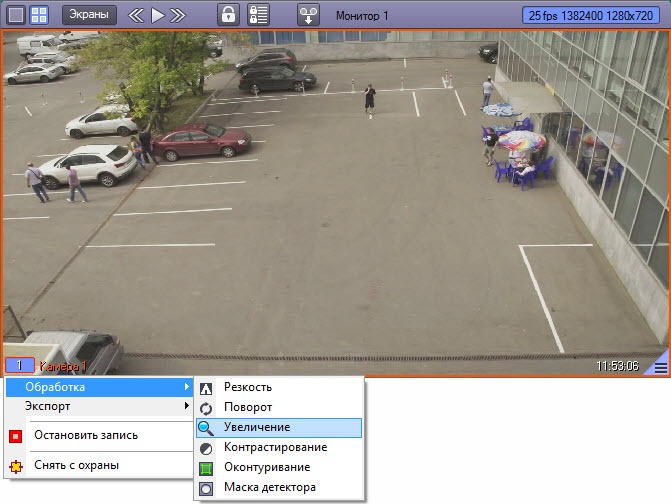
Task: Go to next screen with double-right arrows
Action: pos(178,16)
